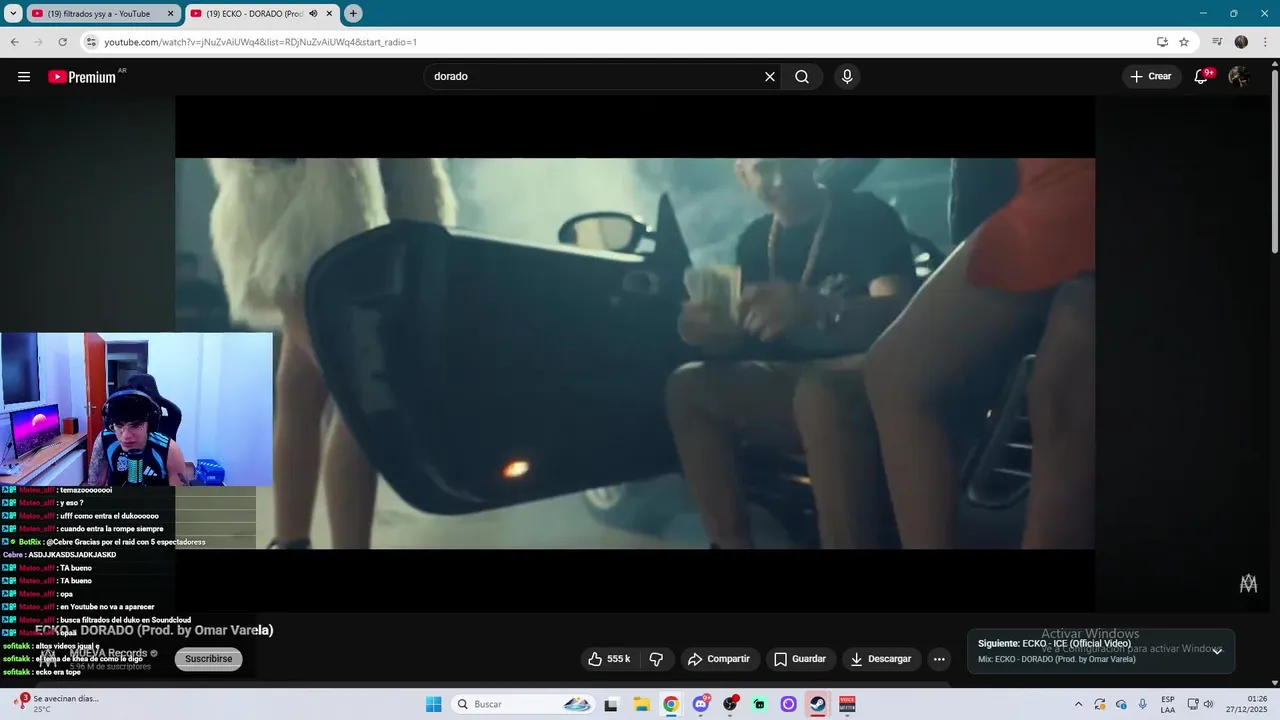Click the Descargar button

point(881,659)
